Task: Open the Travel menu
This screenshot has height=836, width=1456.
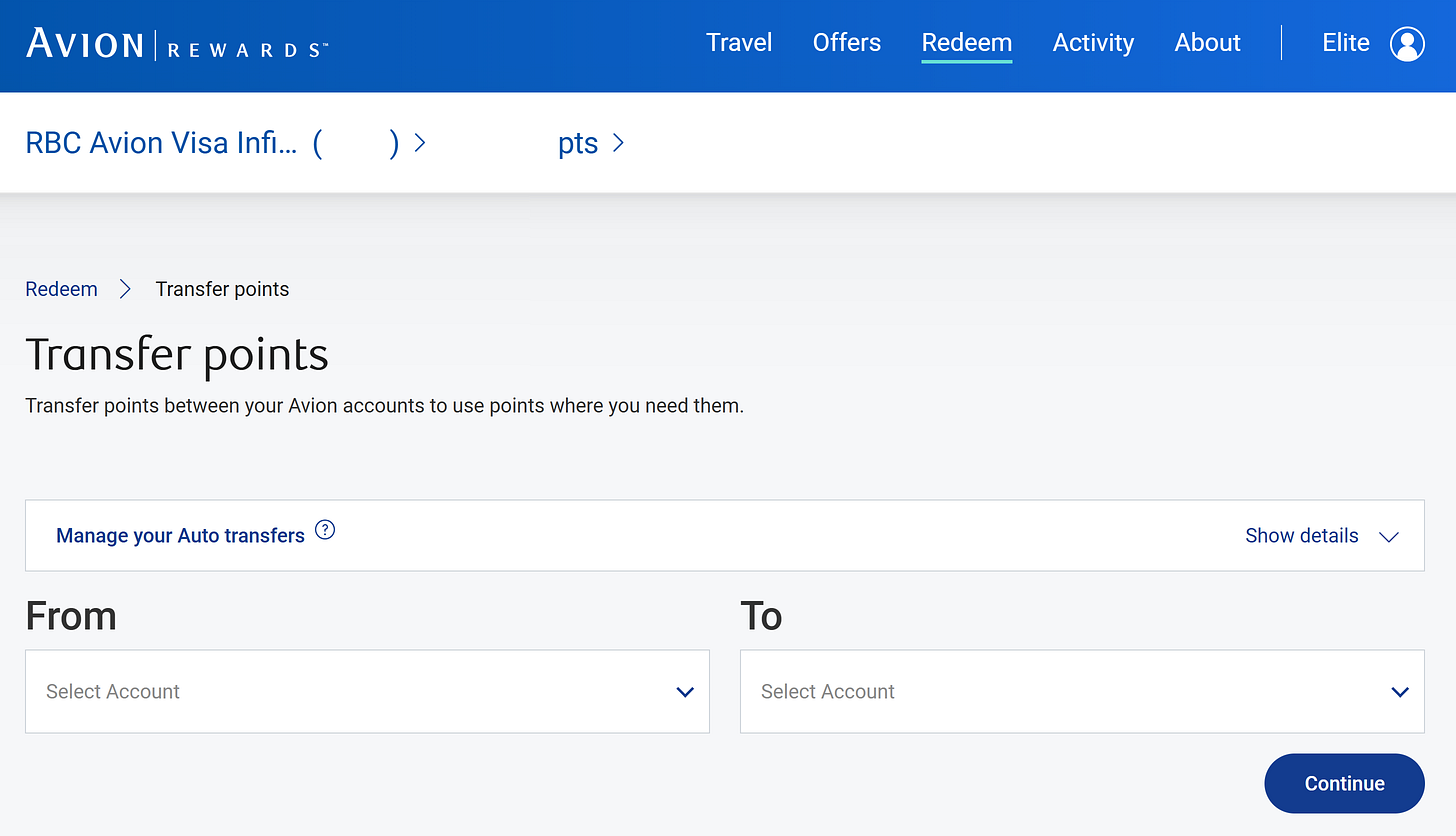Action: (x=739, y=43)
